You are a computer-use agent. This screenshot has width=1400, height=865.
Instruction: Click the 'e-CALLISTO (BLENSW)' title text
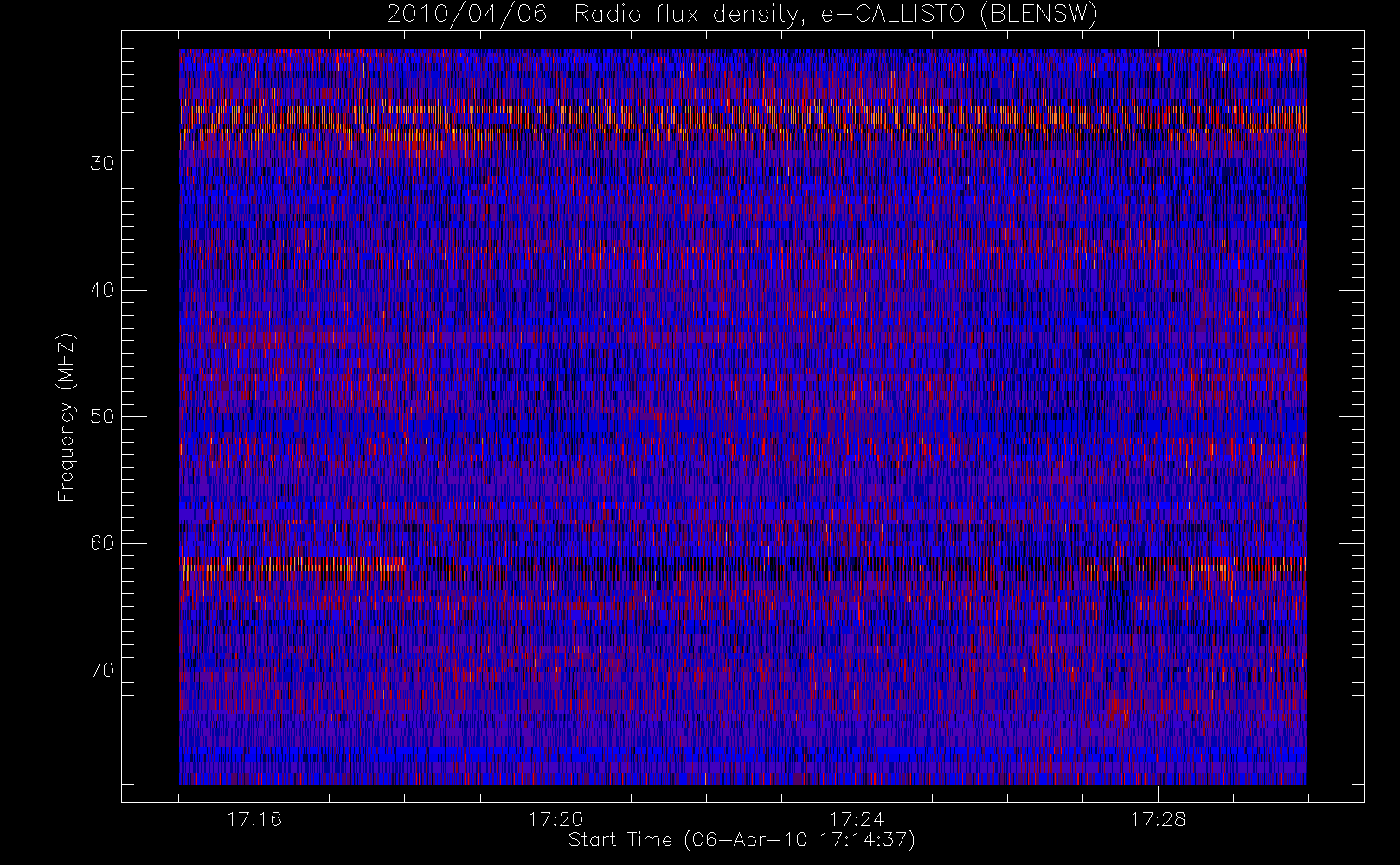point(960,15)
